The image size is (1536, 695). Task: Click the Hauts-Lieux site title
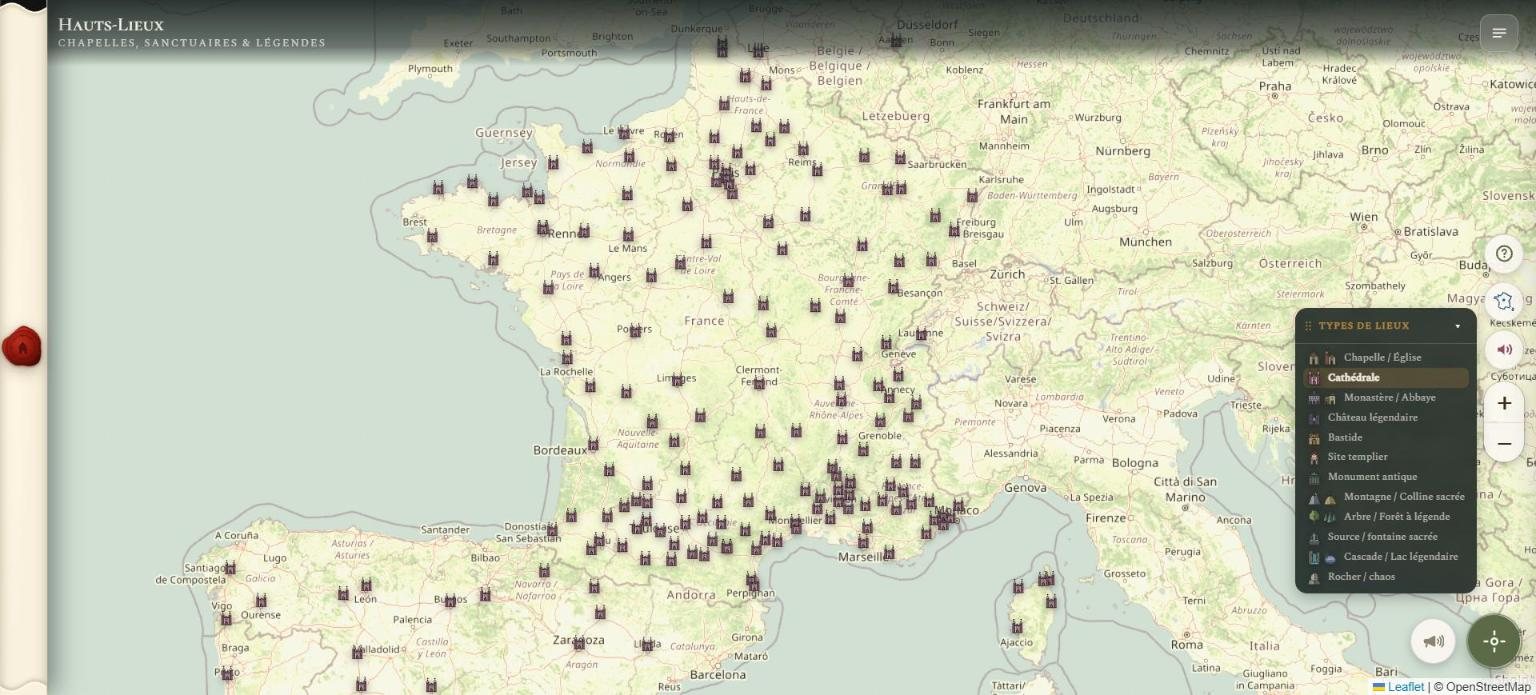click(x=111, y=24)
